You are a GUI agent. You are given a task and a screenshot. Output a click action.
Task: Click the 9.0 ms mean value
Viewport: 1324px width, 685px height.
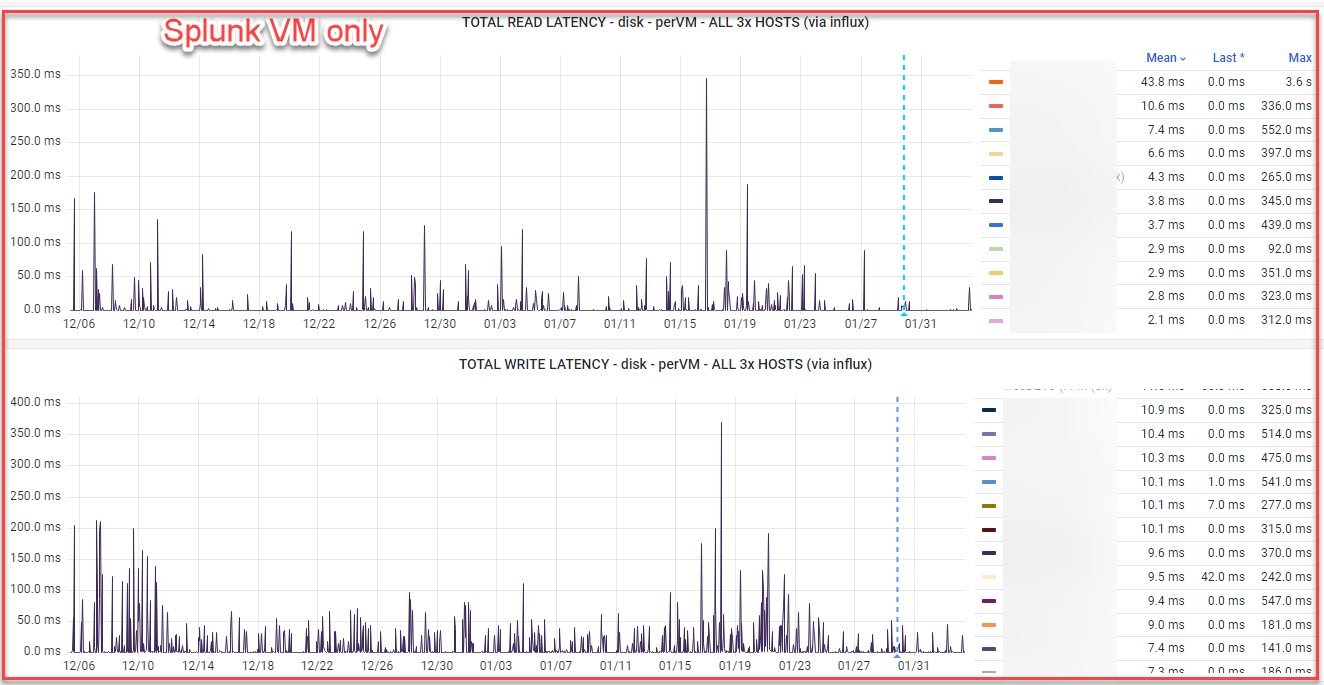point(1166,625)
